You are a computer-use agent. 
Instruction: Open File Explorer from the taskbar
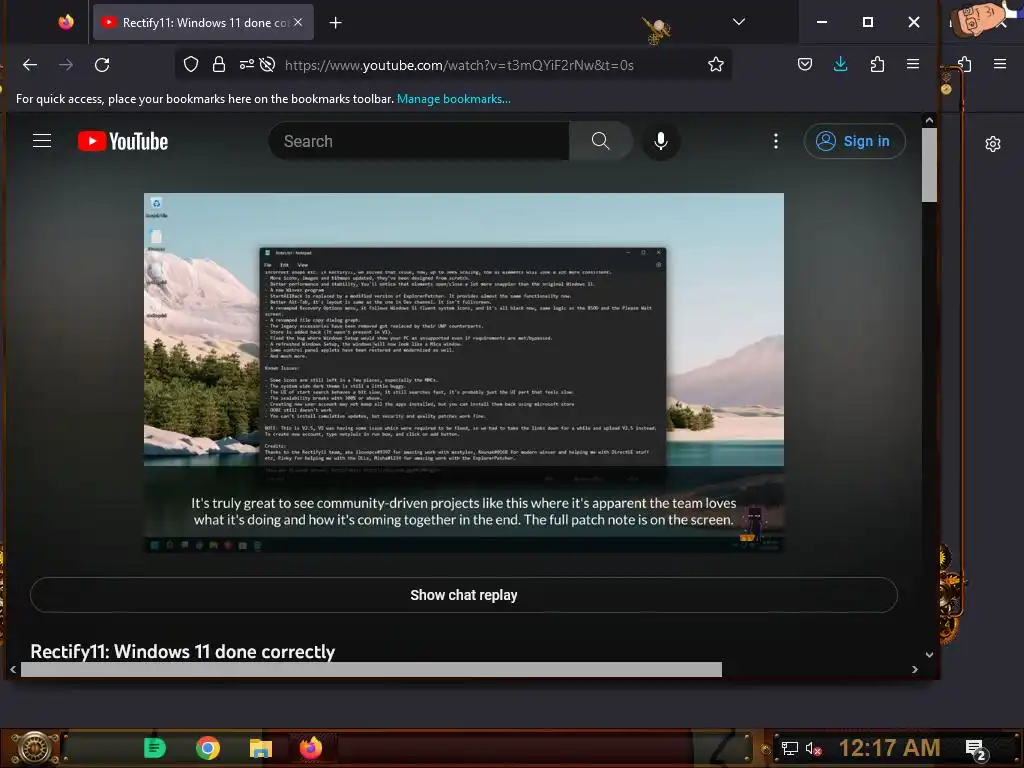[x=260, y=748]
